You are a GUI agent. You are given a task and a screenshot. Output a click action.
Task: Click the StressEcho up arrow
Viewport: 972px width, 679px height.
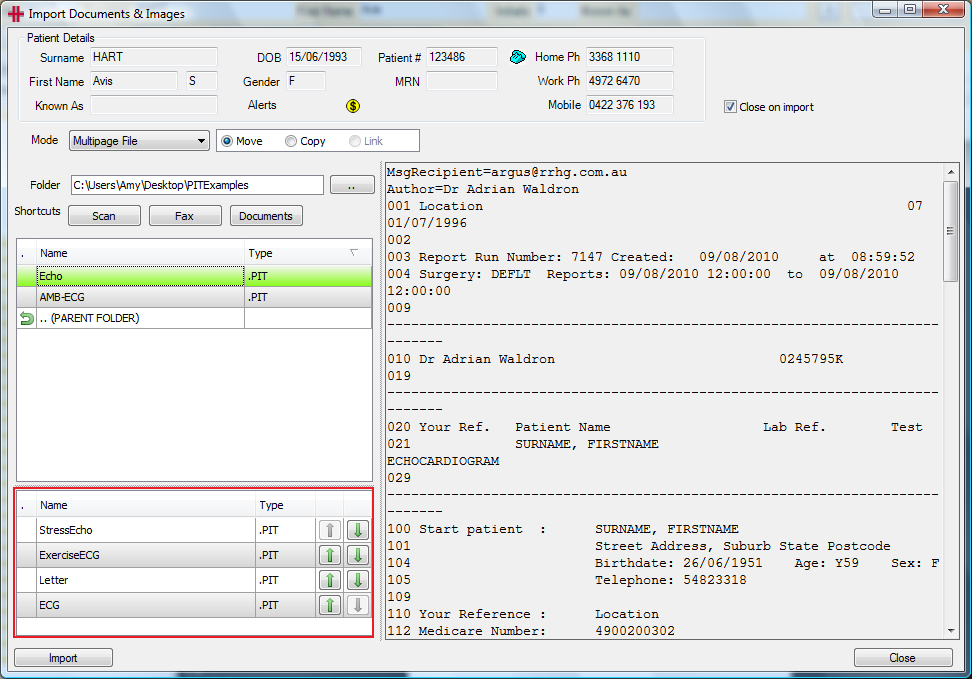click(330, 530)
